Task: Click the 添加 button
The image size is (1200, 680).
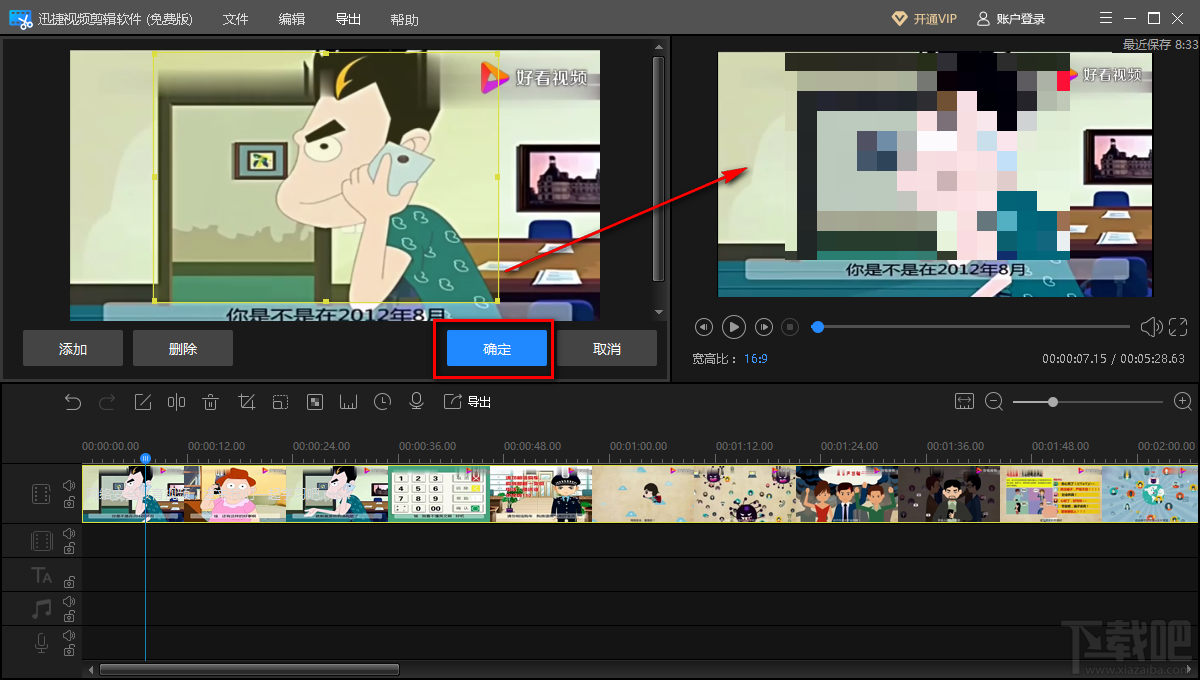Action: [x=73, y=349]
